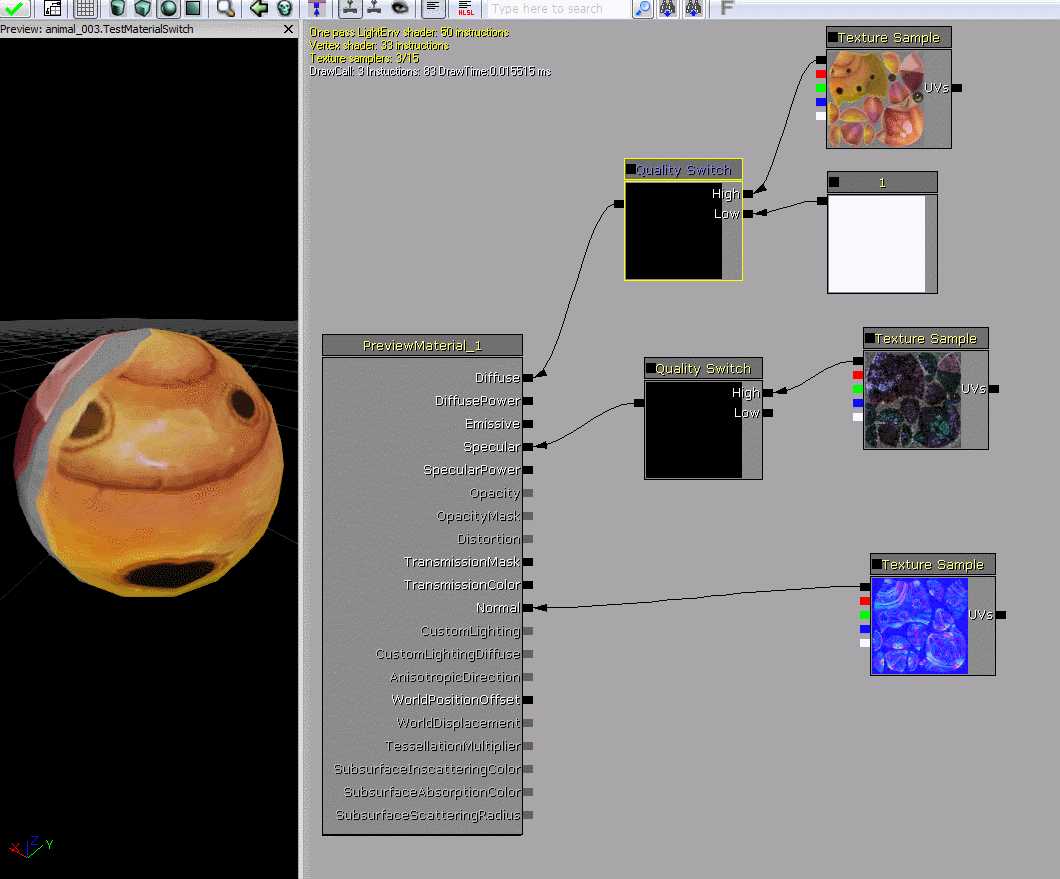Click the green arrow toolbar icon
Image resolution: width=1060 pixels, height=879 pixels.
[x=258, y=8]
